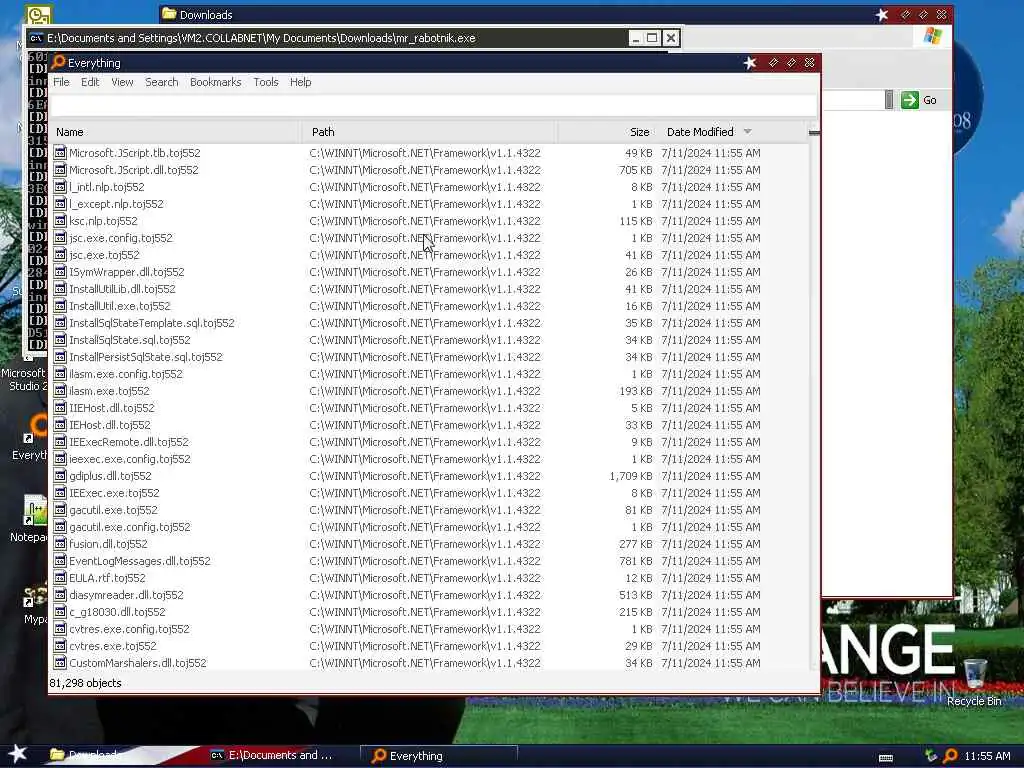
Task: Click the Date Modified sort arrow indicator
Action: pyautogui.click(x=748, y=132)
